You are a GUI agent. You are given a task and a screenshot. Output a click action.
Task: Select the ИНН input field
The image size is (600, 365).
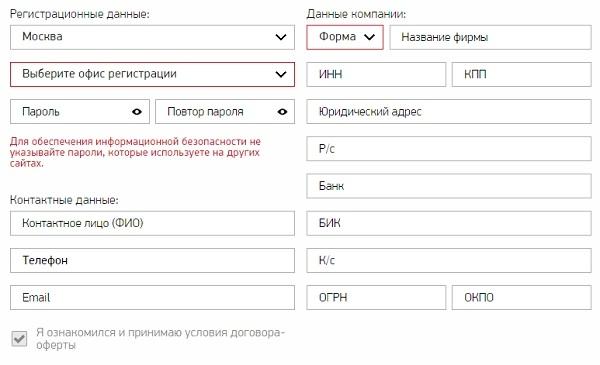click(x=376, y=74)
